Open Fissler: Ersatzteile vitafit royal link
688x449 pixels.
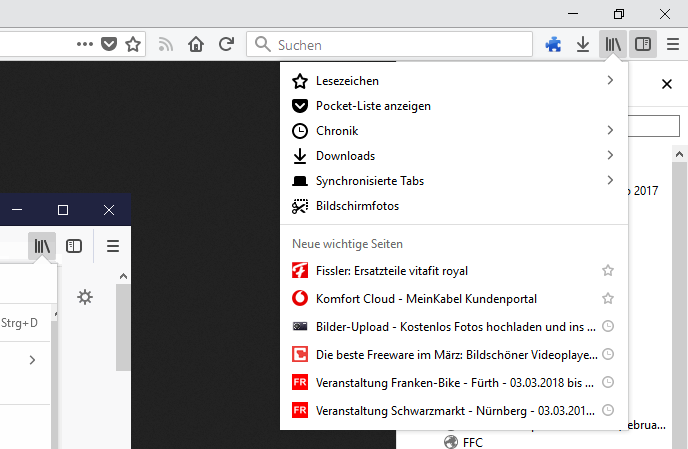[x=392, y=271]
